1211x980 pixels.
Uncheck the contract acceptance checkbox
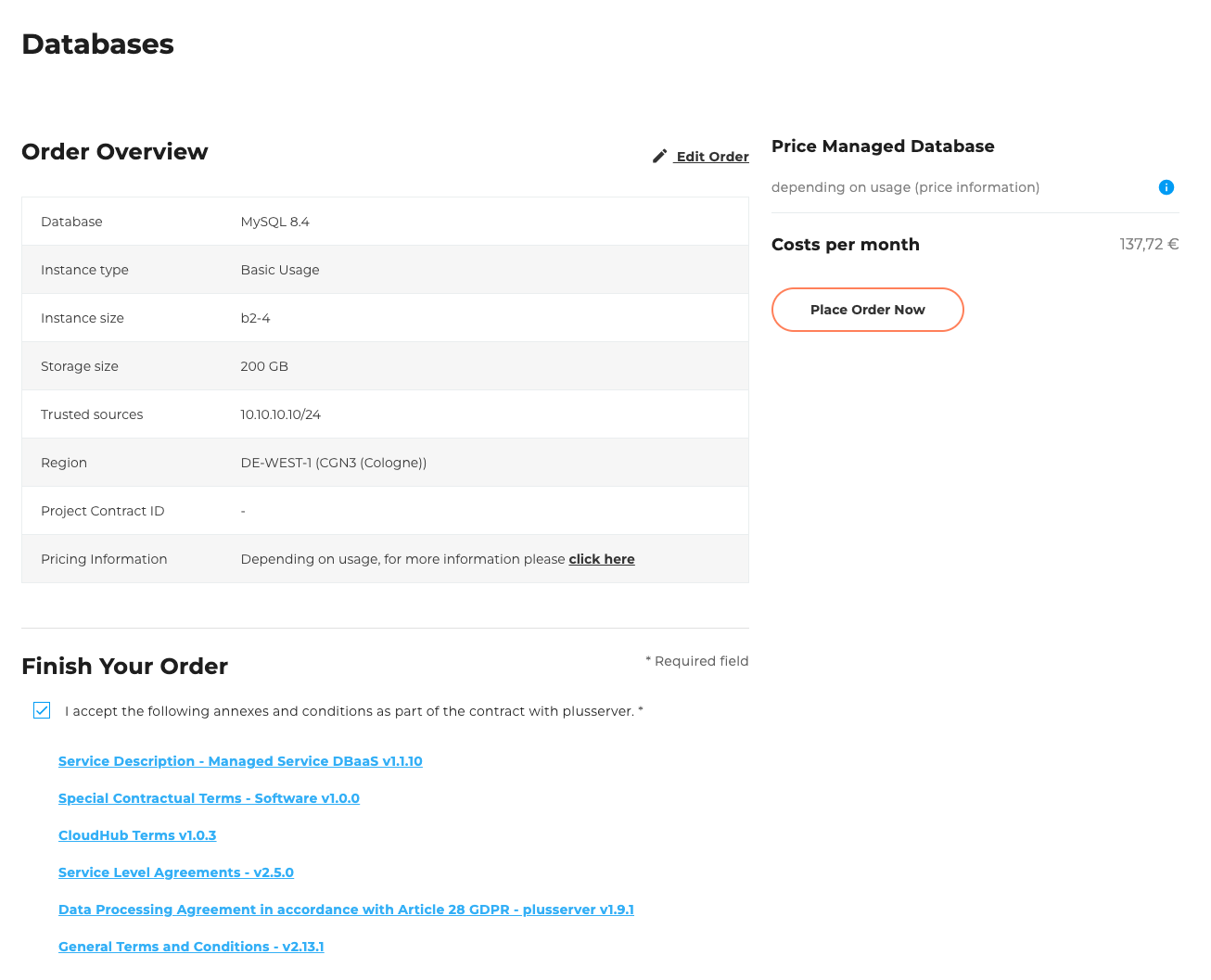[42, 710]
